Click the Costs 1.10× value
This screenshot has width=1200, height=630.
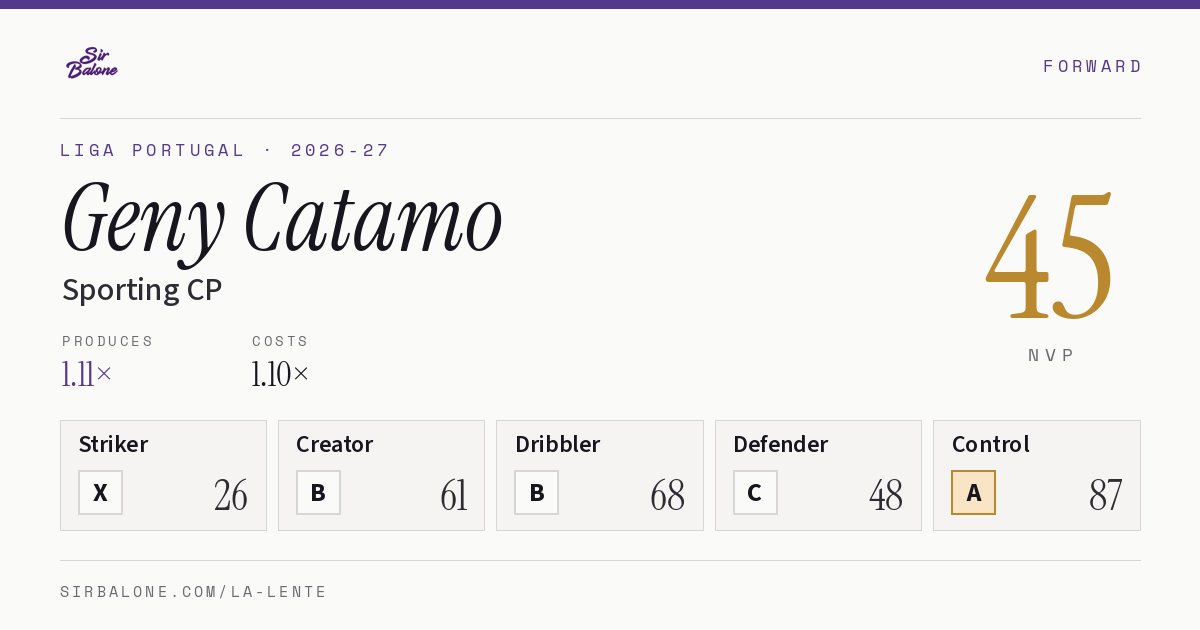280,375
